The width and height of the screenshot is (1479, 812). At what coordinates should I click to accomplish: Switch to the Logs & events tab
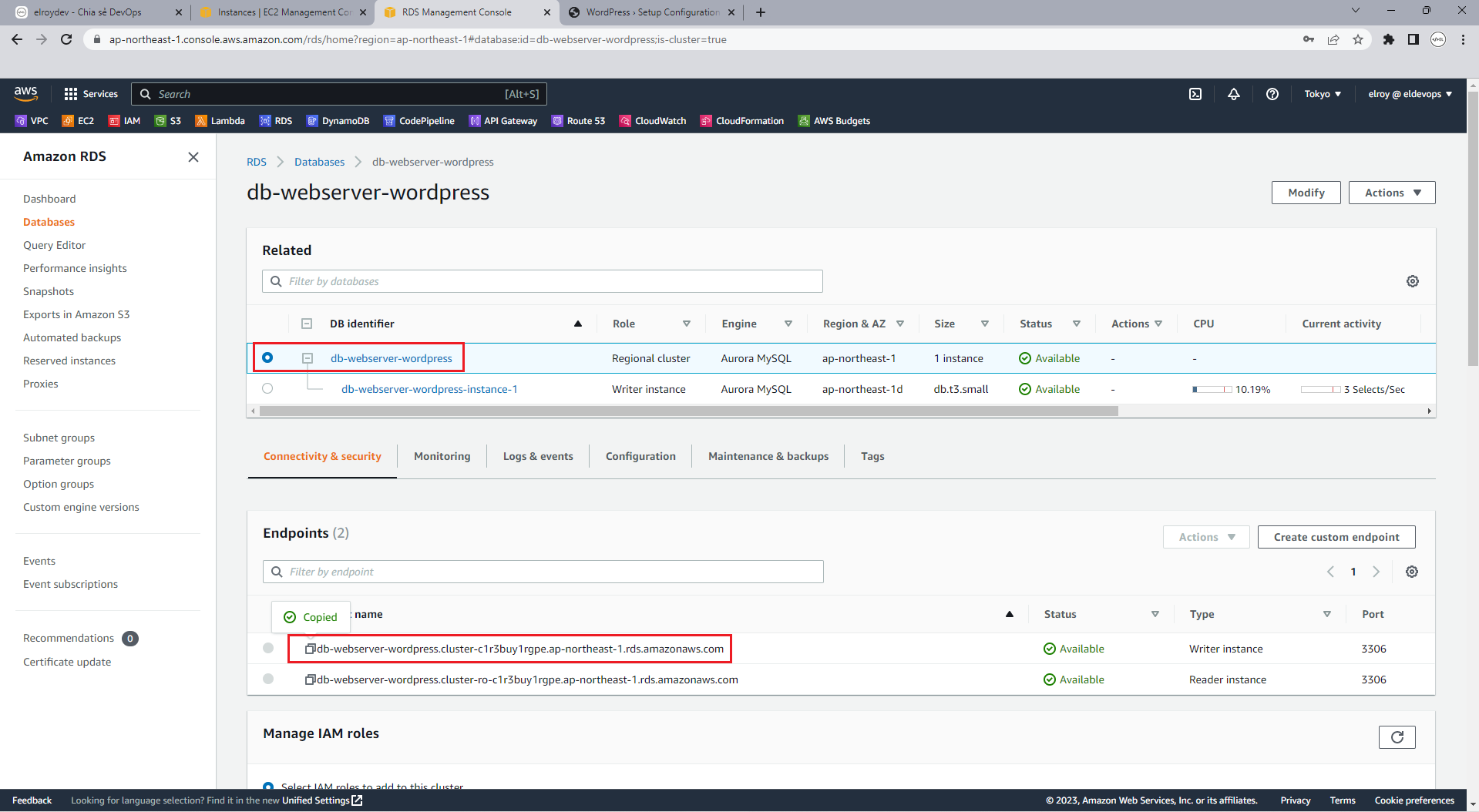click(538, 456)
